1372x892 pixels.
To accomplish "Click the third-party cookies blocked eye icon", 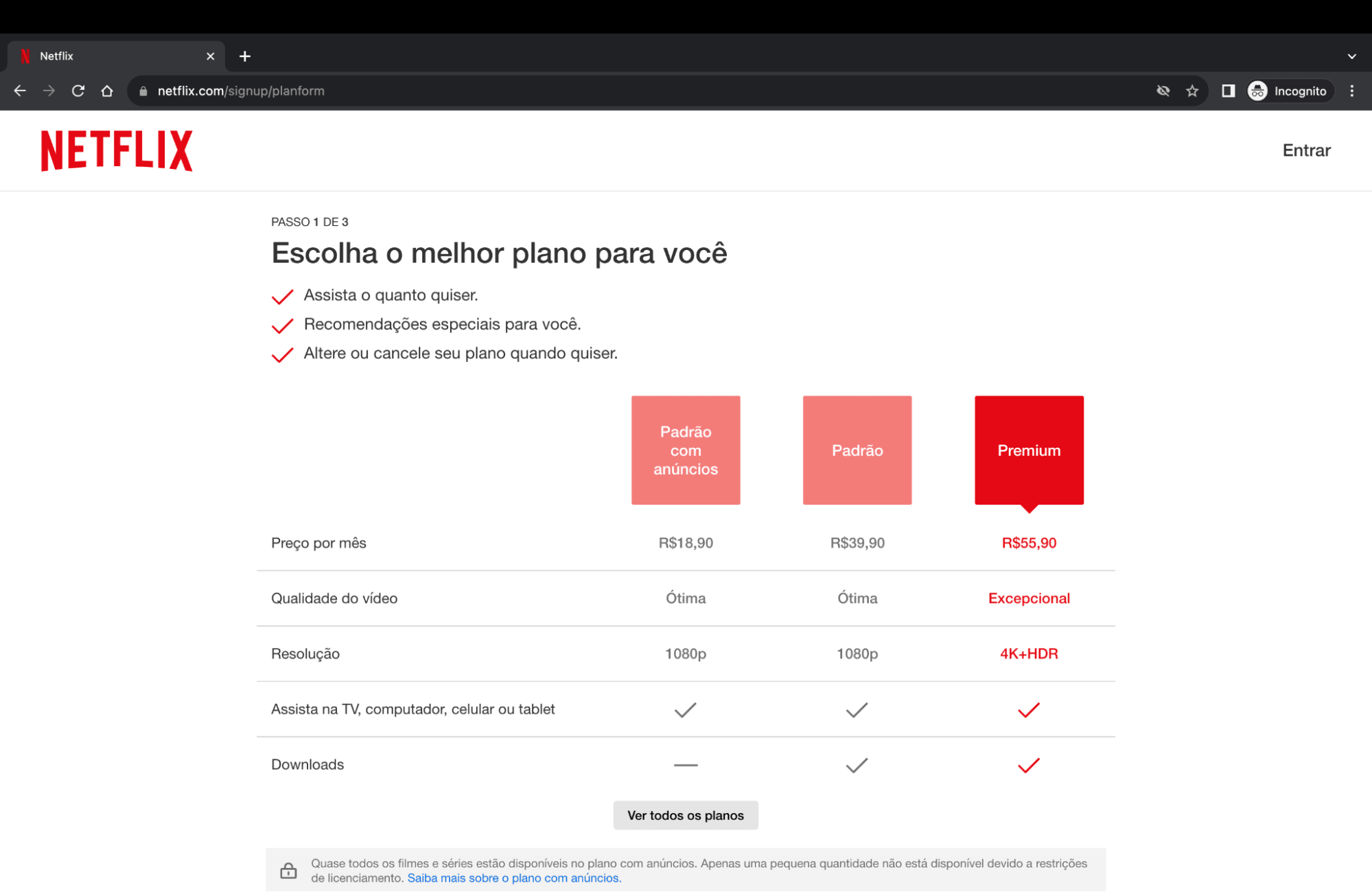I will (1163, 91).
